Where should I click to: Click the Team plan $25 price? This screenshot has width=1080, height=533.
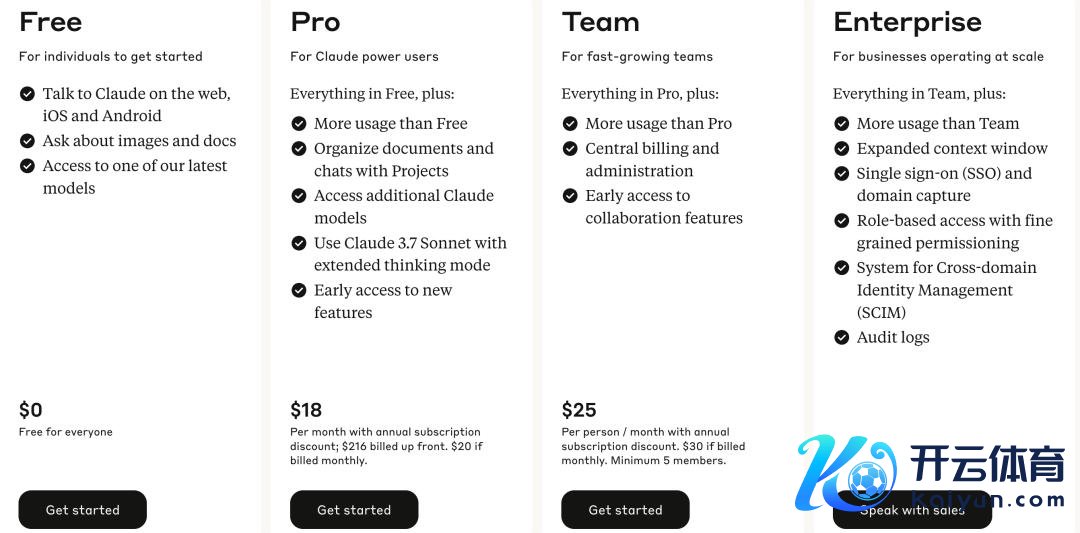tap(578, 410)
